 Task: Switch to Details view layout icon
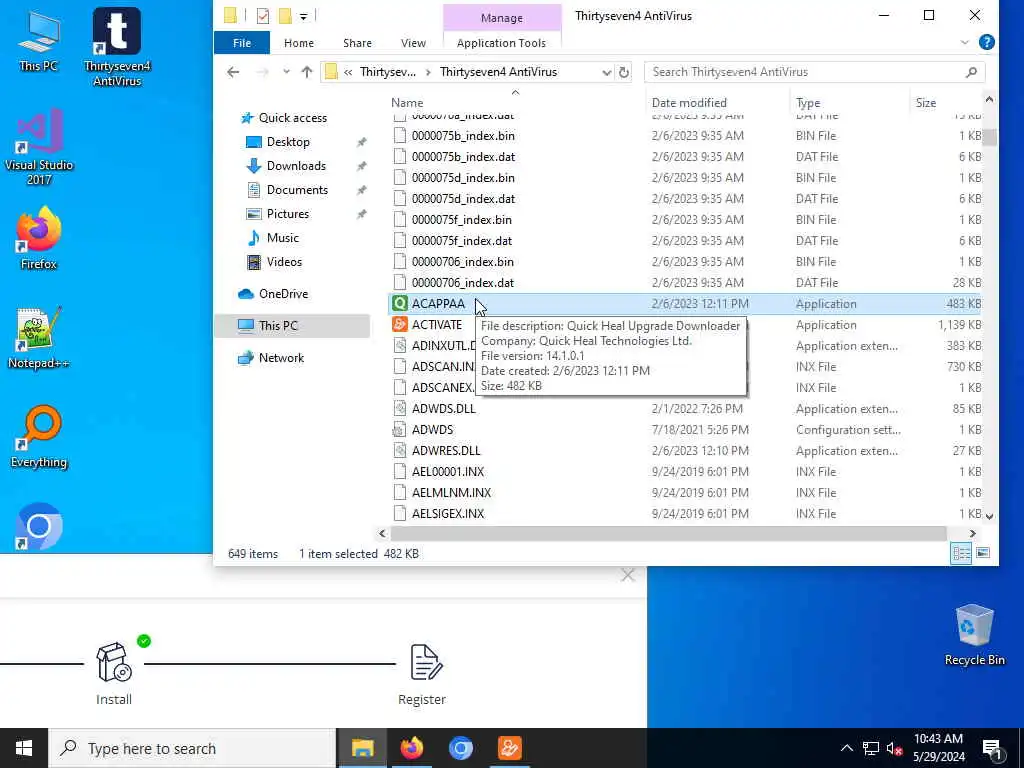[961, 553]
